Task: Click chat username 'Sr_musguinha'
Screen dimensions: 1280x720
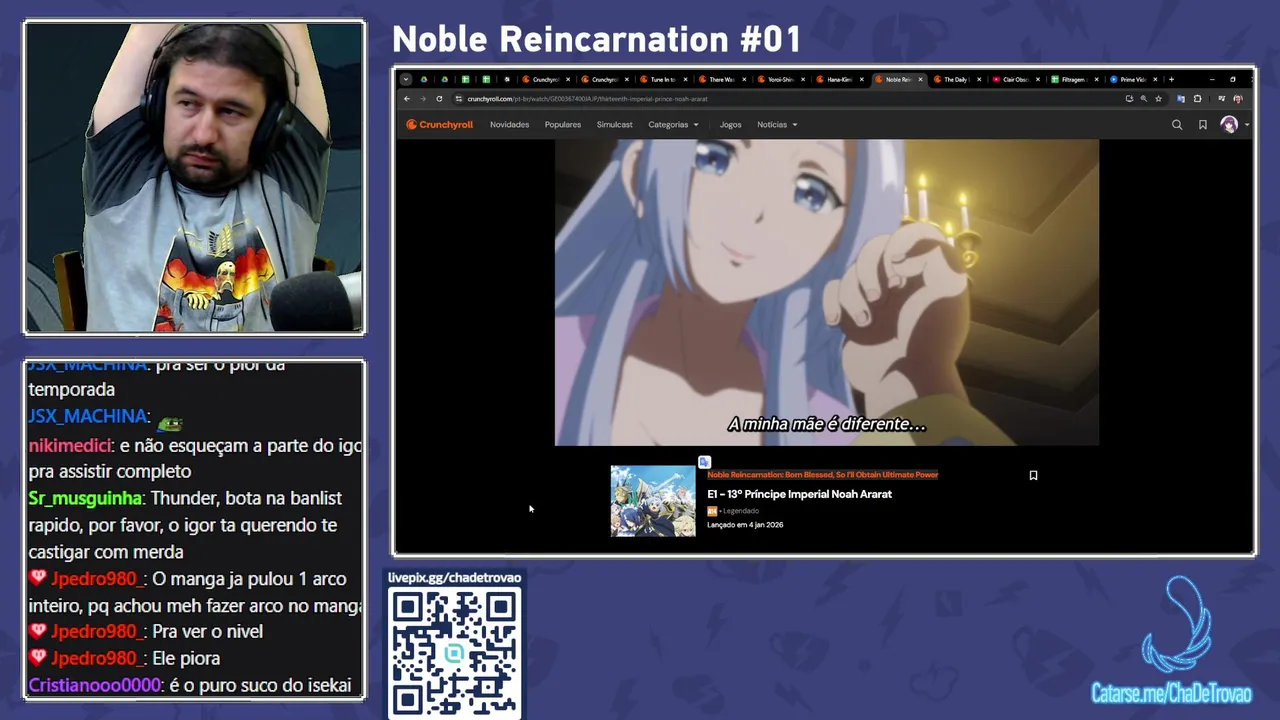Action: (x=86, y=498)
